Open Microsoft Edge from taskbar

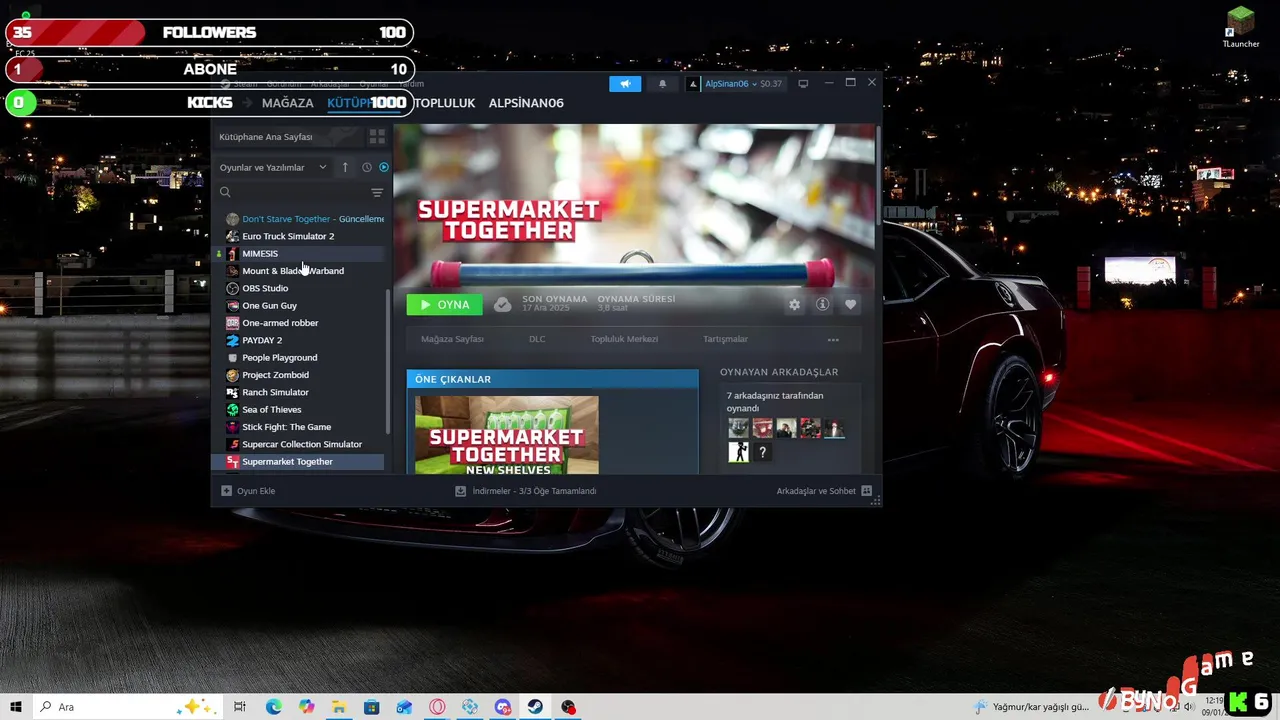pos(273,706)
